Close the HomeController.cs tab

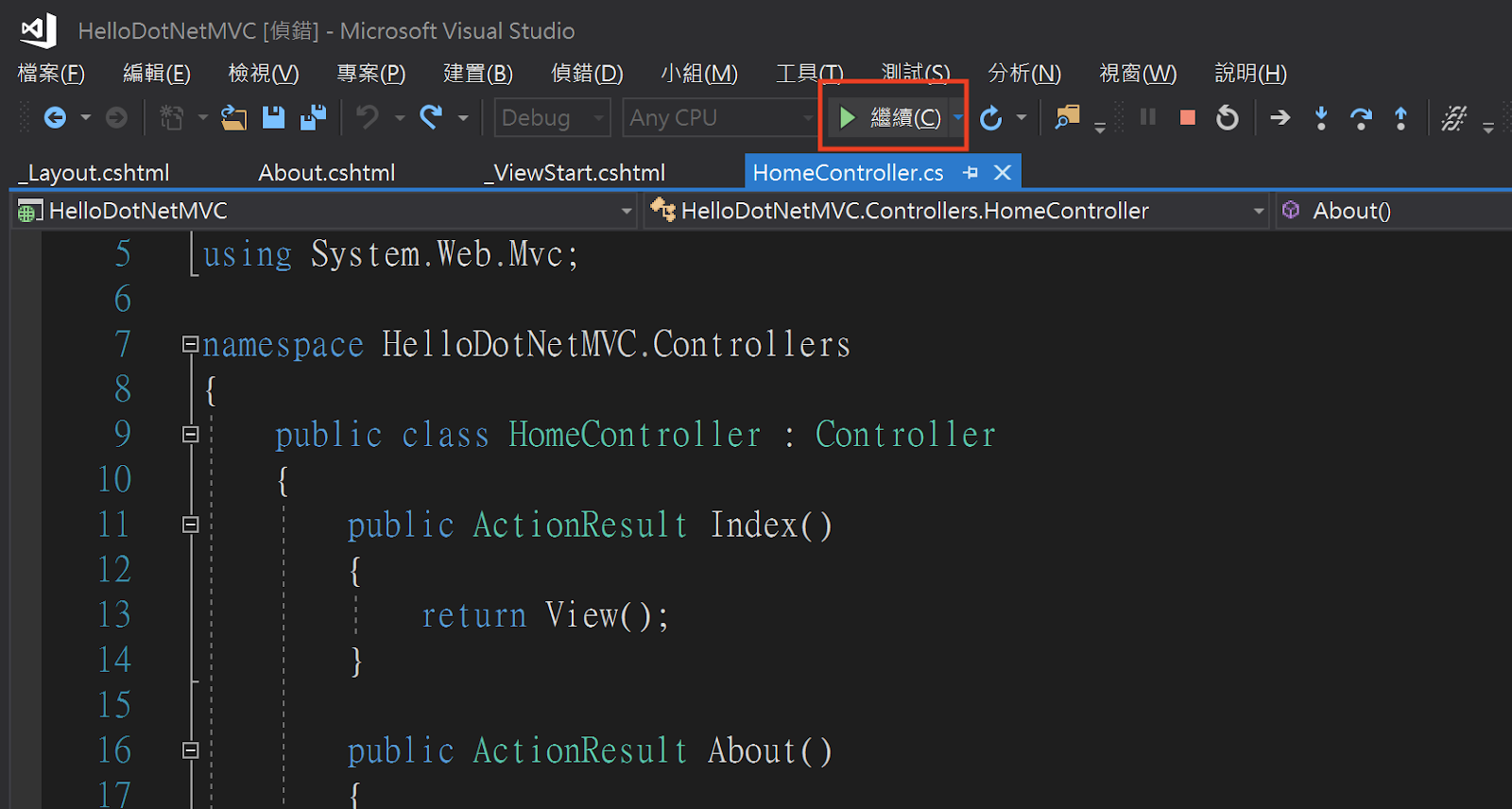pyautogui.click(x=1003, y=172)
